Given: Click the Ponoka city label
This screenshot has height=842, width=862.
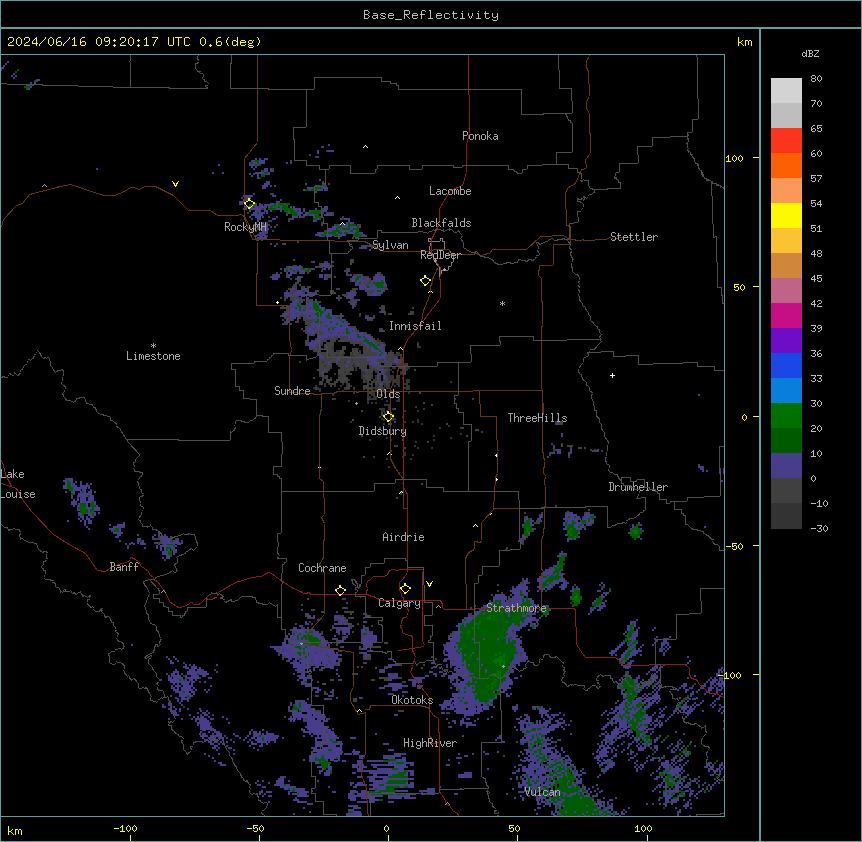Looking at the screenshot, I should (x=480, y=136).
